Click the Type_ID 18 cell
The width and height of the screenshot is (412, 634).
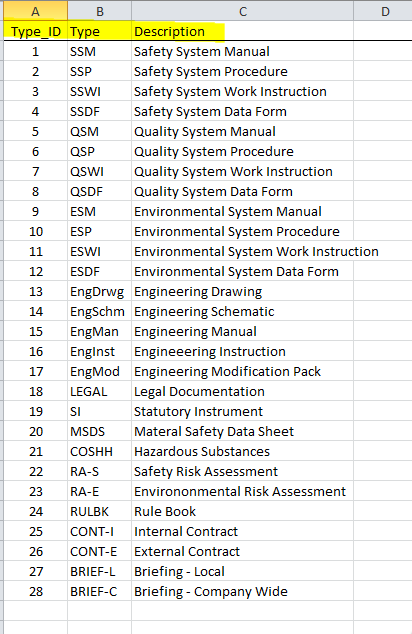pos(36,391)
